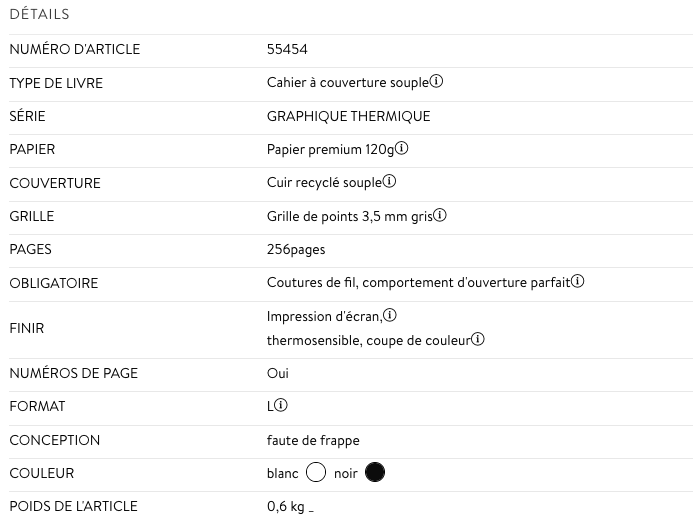
Task: Click the Cahier à couverture souple text
Action: [347, 83]
